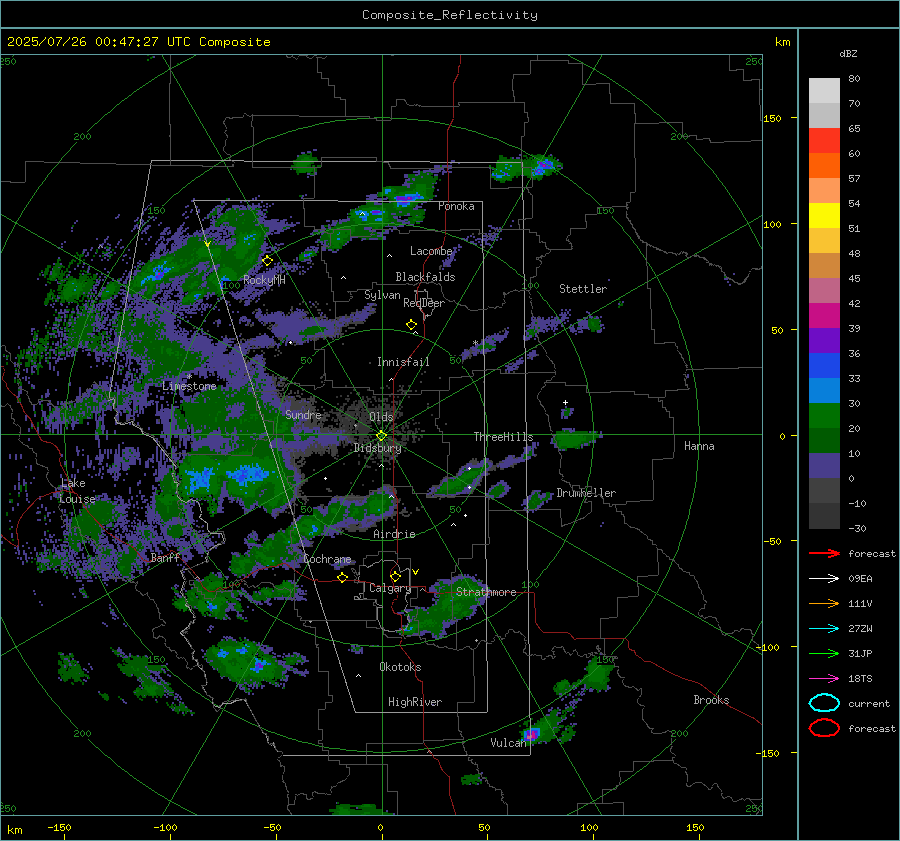Click the Banff town label

(x=165, y=557)
